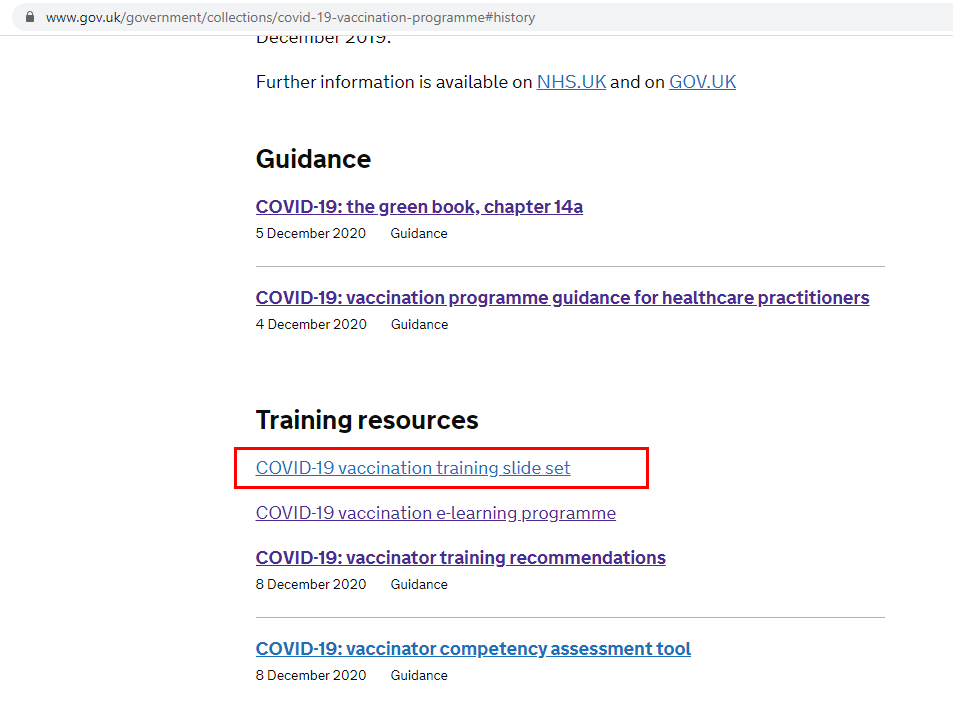Image resolution: width=953 pixels, height=717 pixels.
Task: Click the 'Guidance' section heading
Action: pyautogui.click(x=314, y=159)
